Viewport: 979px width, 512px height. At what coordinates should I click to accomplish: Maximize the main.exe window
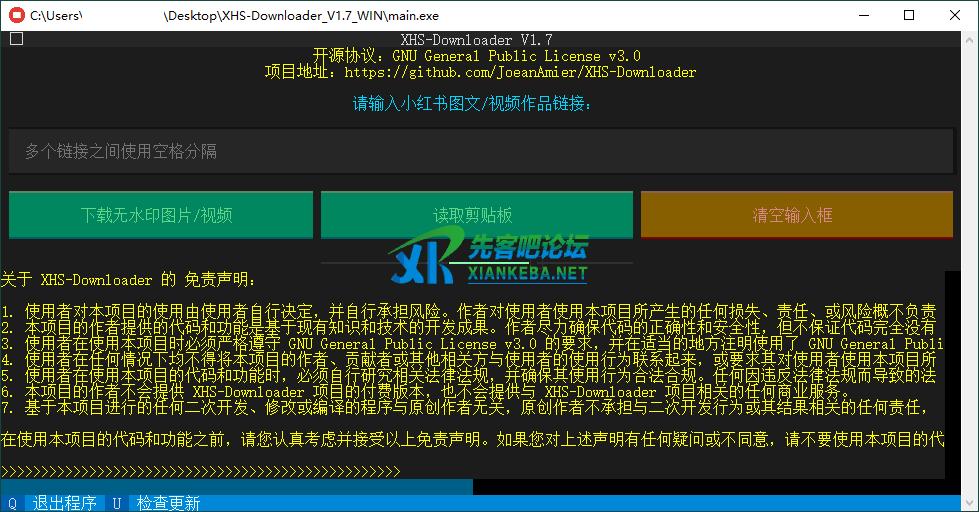[x=908, y=15]
